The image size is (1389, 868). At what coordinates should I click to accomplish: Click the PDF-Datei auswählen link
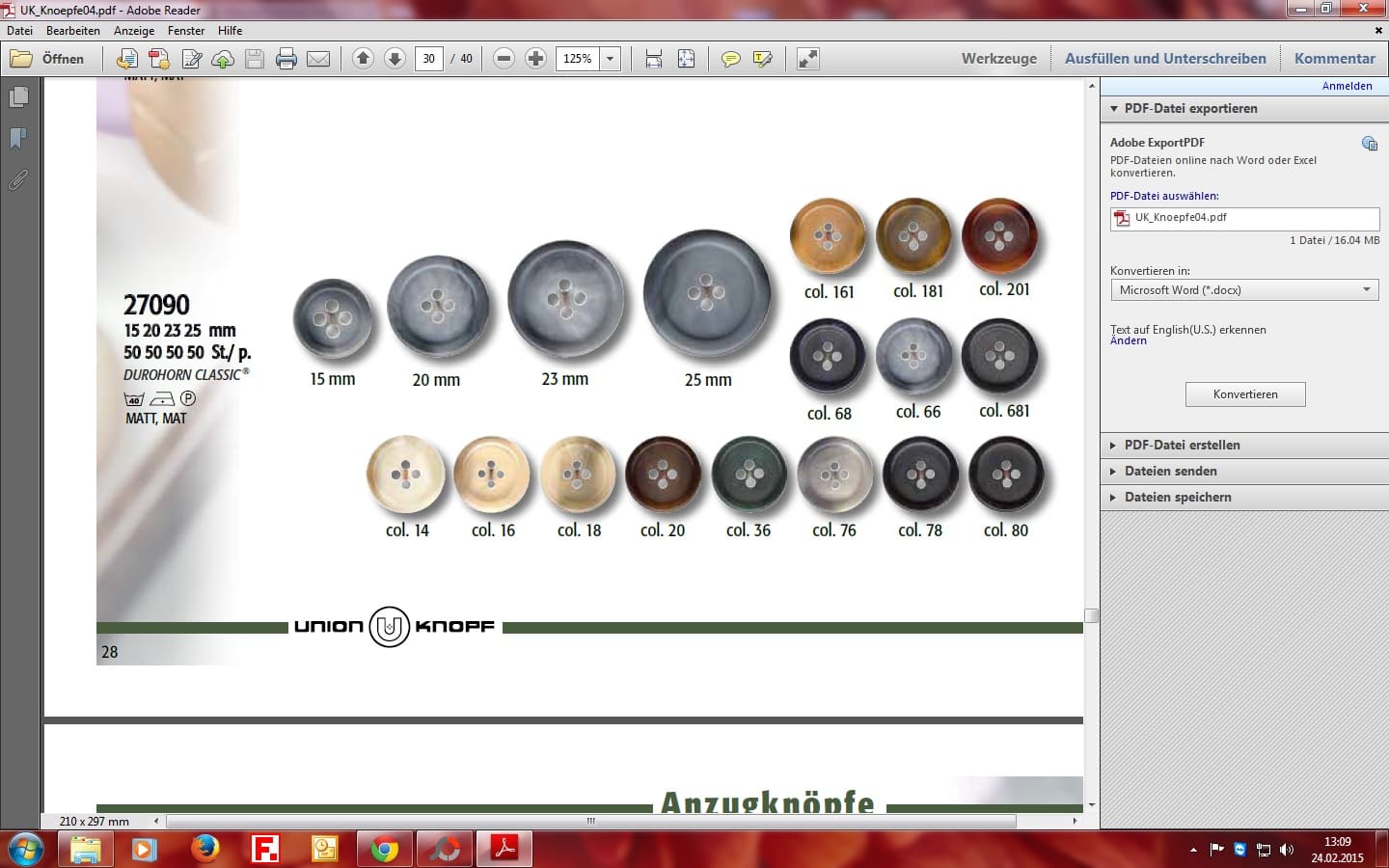point(1164,196)
